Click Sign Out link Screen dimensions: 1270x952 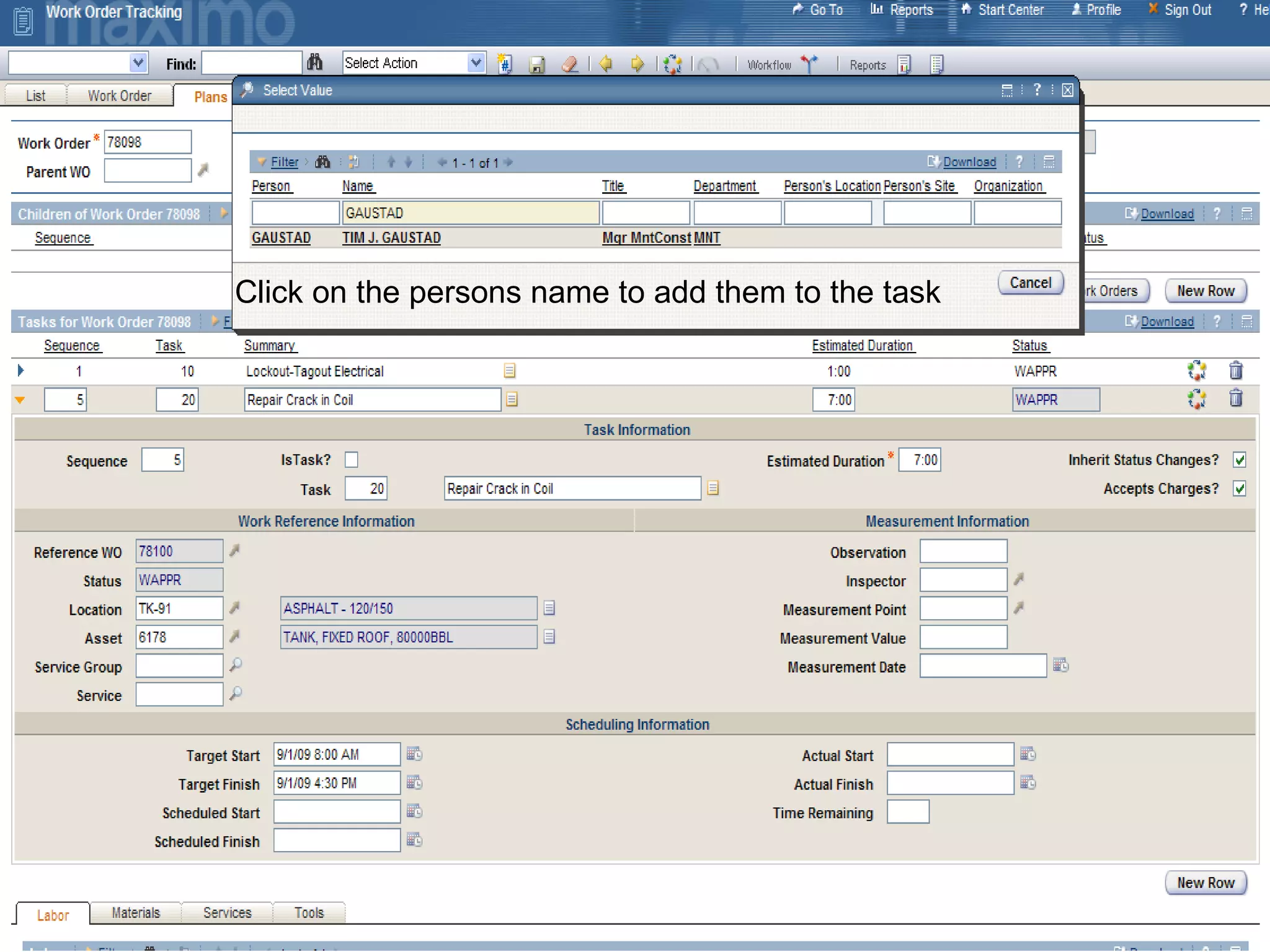click(x=1179, y=10)
